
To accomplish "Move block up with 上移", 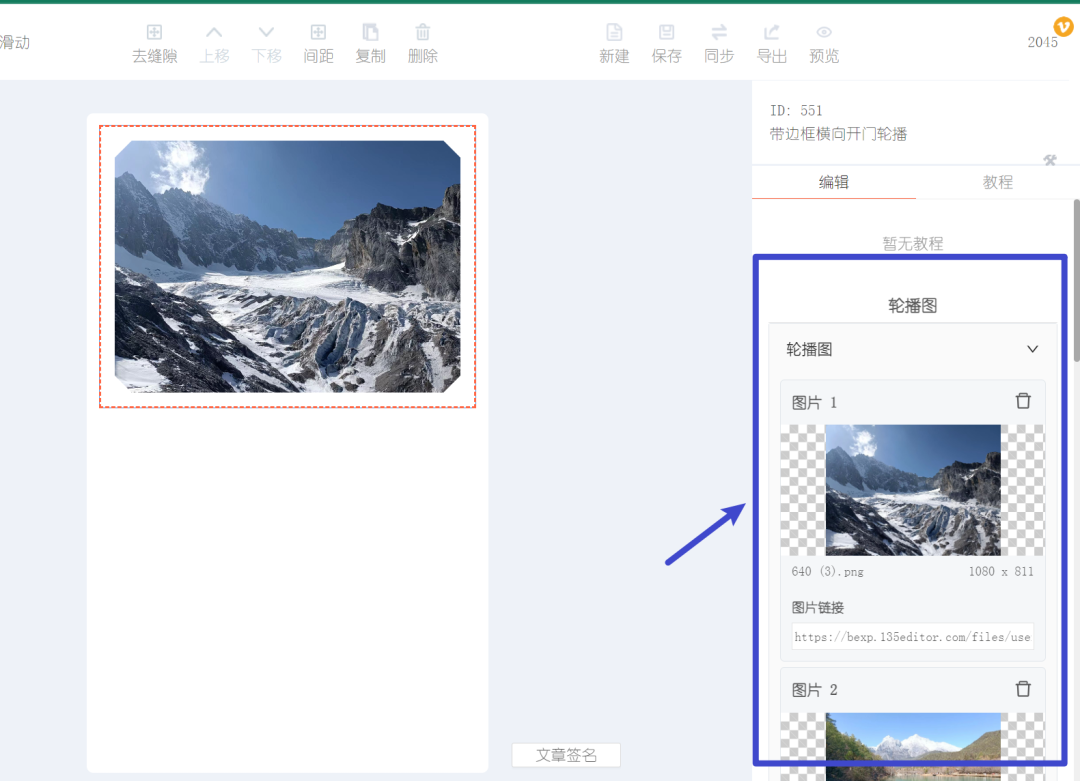I will coord(214,44).
